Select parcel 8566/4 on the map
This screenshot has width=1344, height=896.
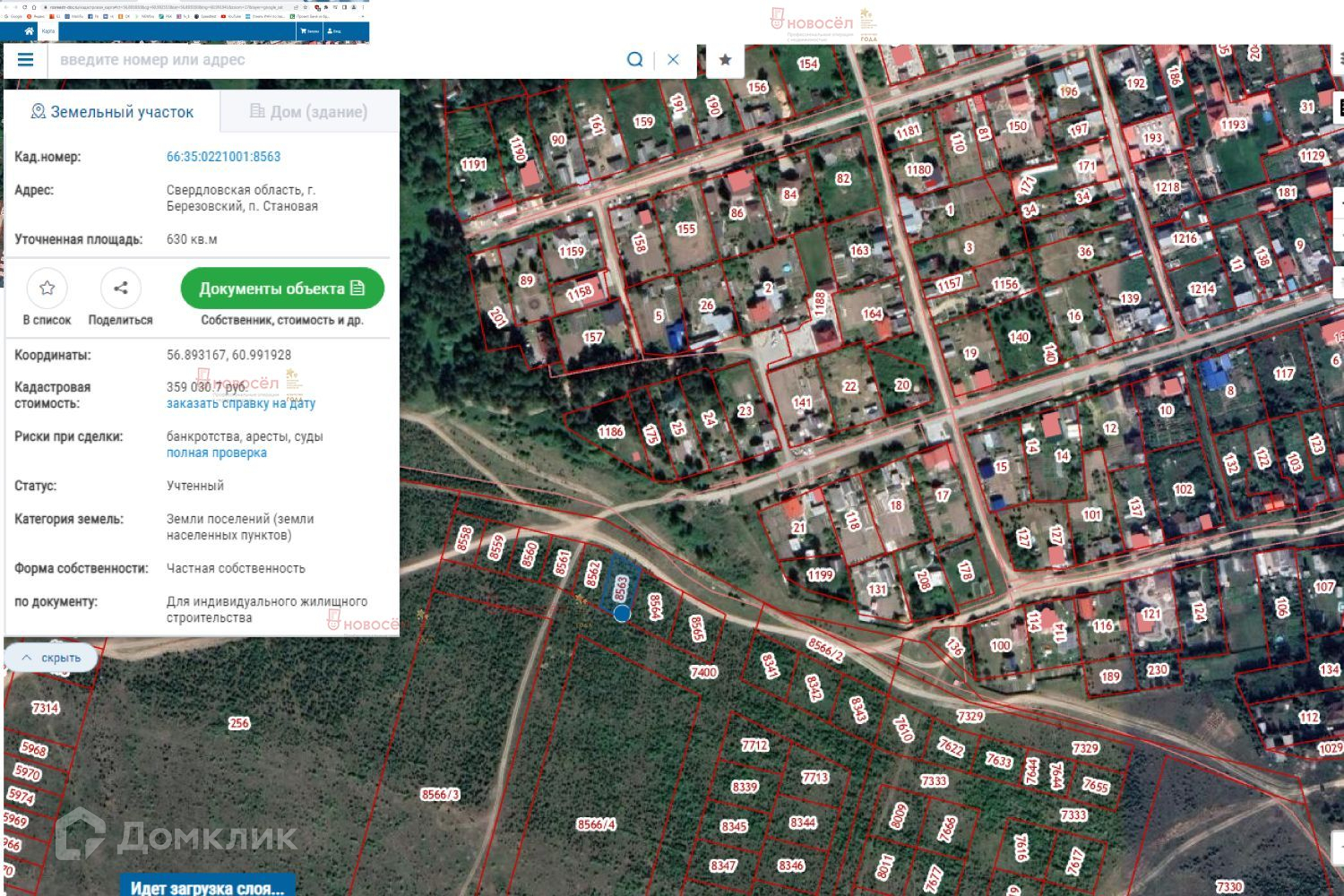(x=596, y=824)
